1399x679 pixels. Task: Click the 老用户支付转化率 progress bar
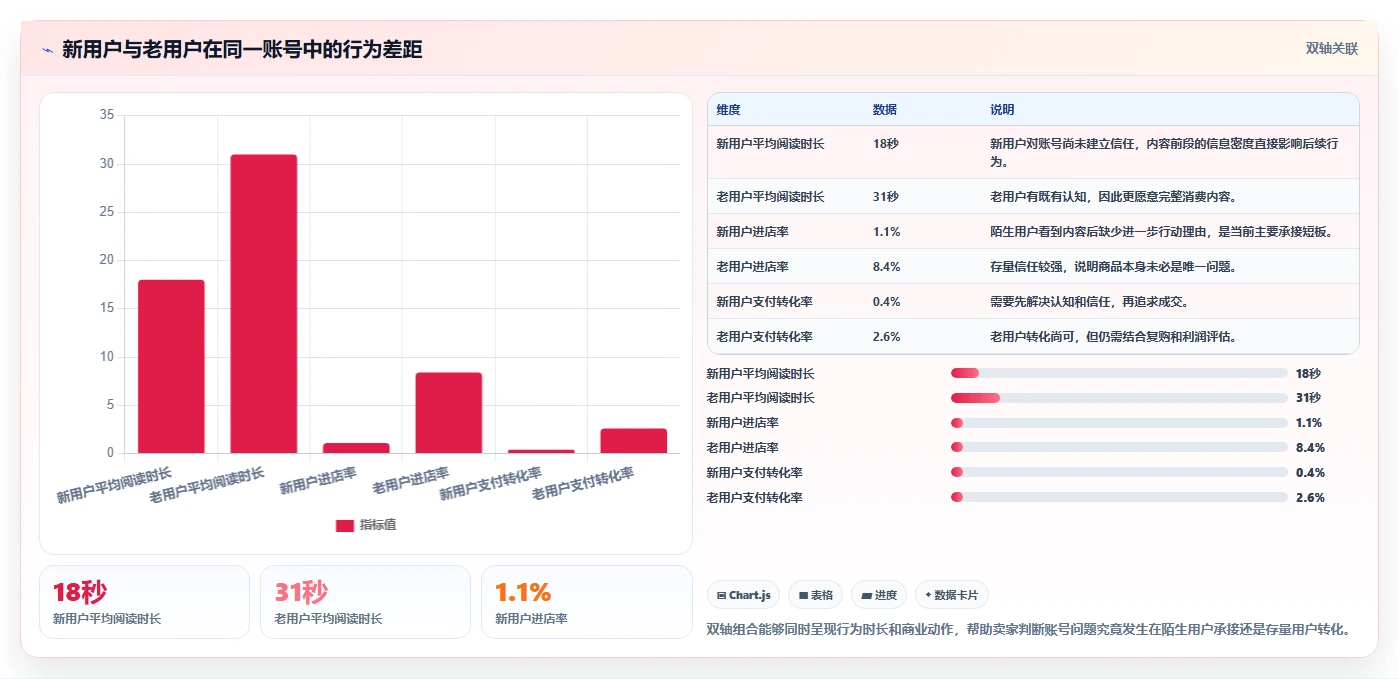coord(1119,498)
